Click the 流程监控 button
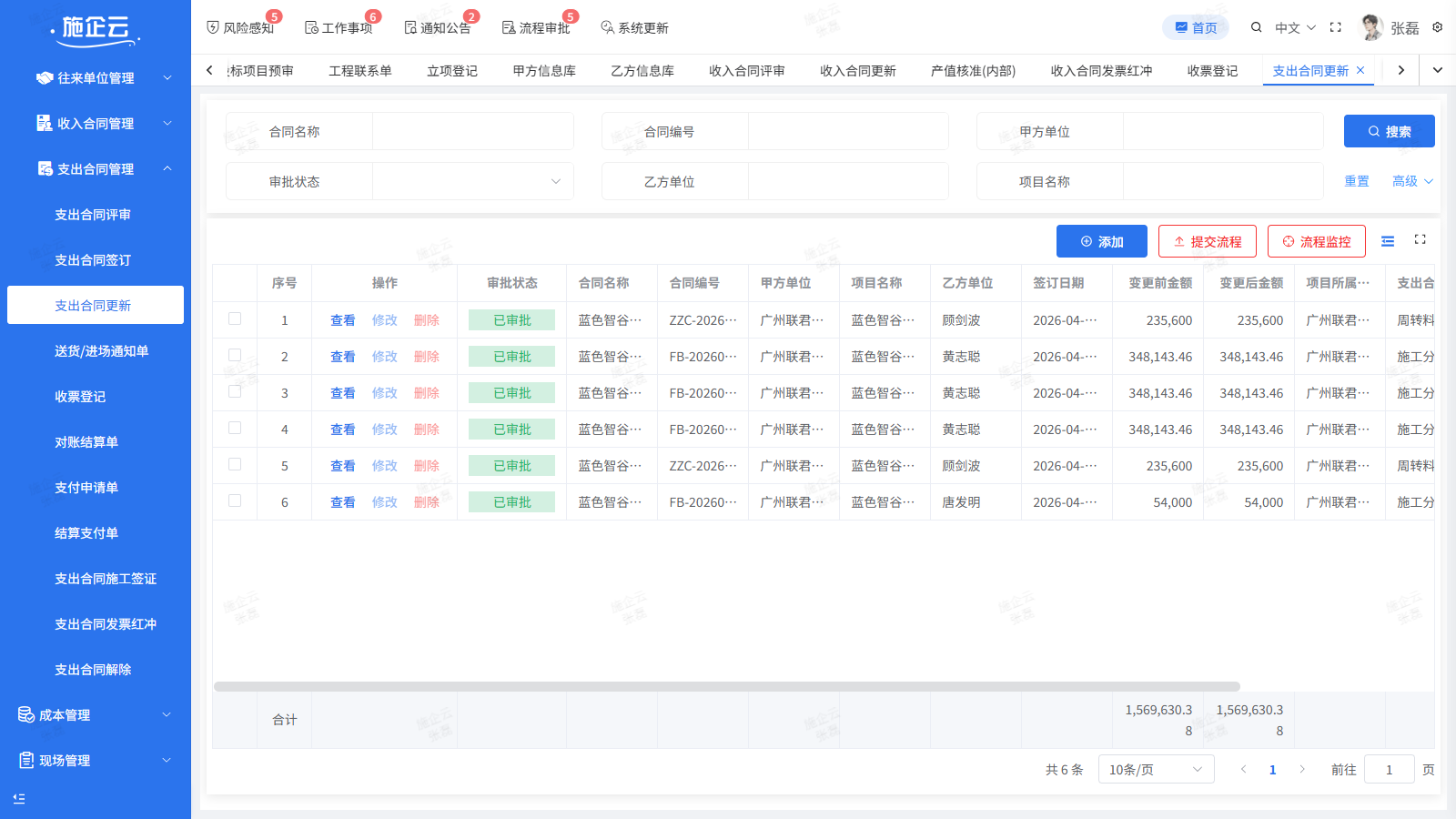This screenshot has height=819, width=1456. coord(1317,241)
